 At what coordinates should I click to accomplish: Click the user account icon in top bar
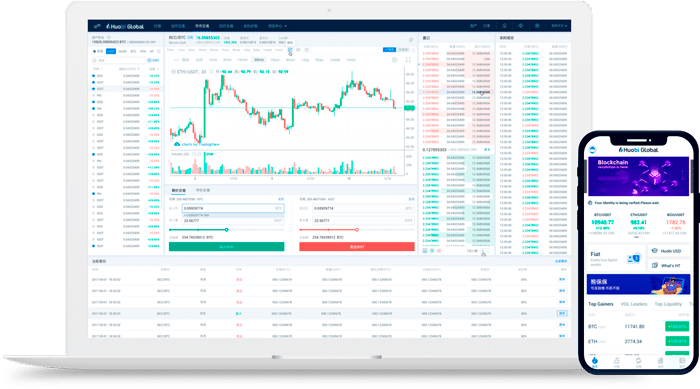coord(504,26)
